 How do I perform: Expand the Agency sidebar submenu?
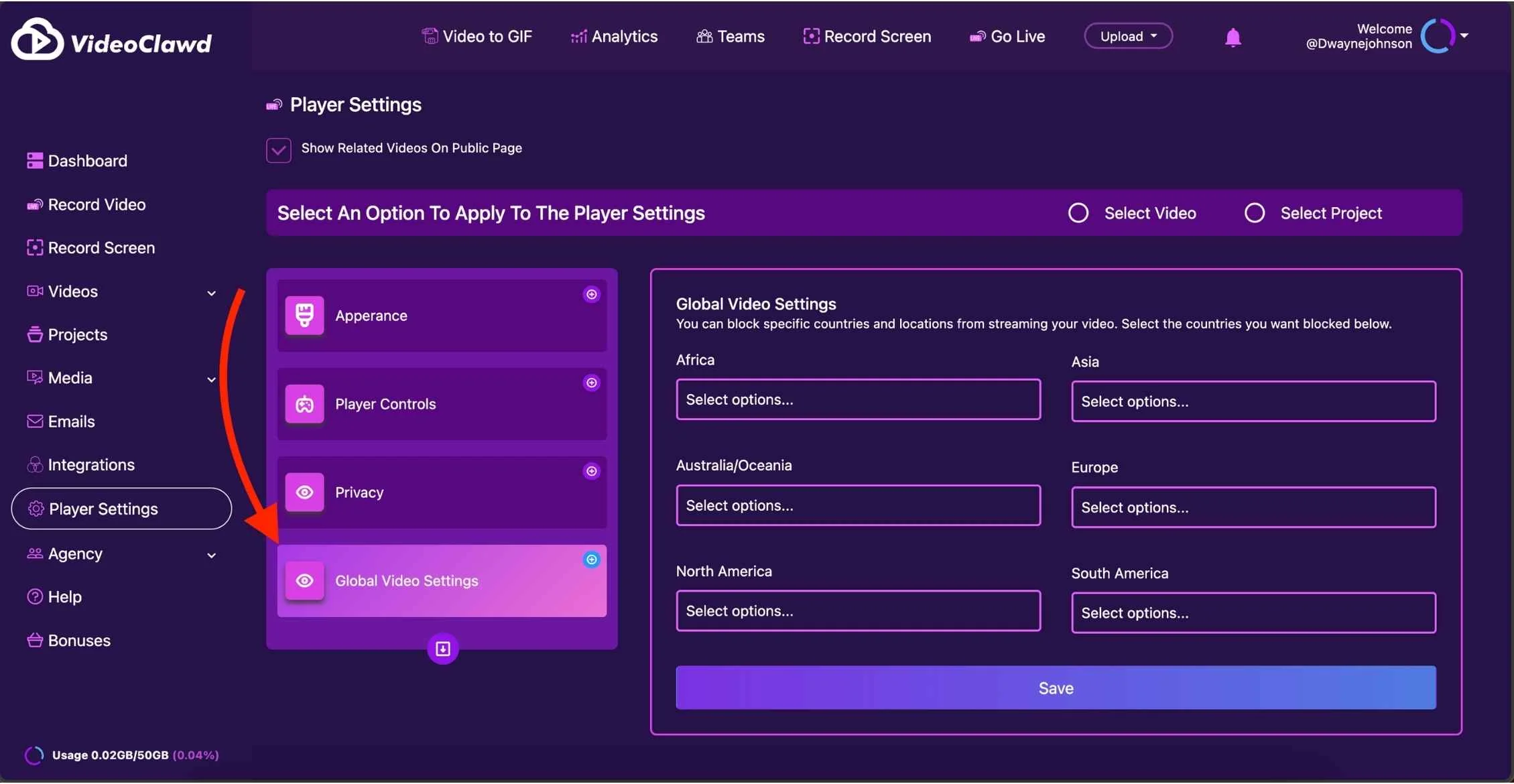(x=211, y=555)
